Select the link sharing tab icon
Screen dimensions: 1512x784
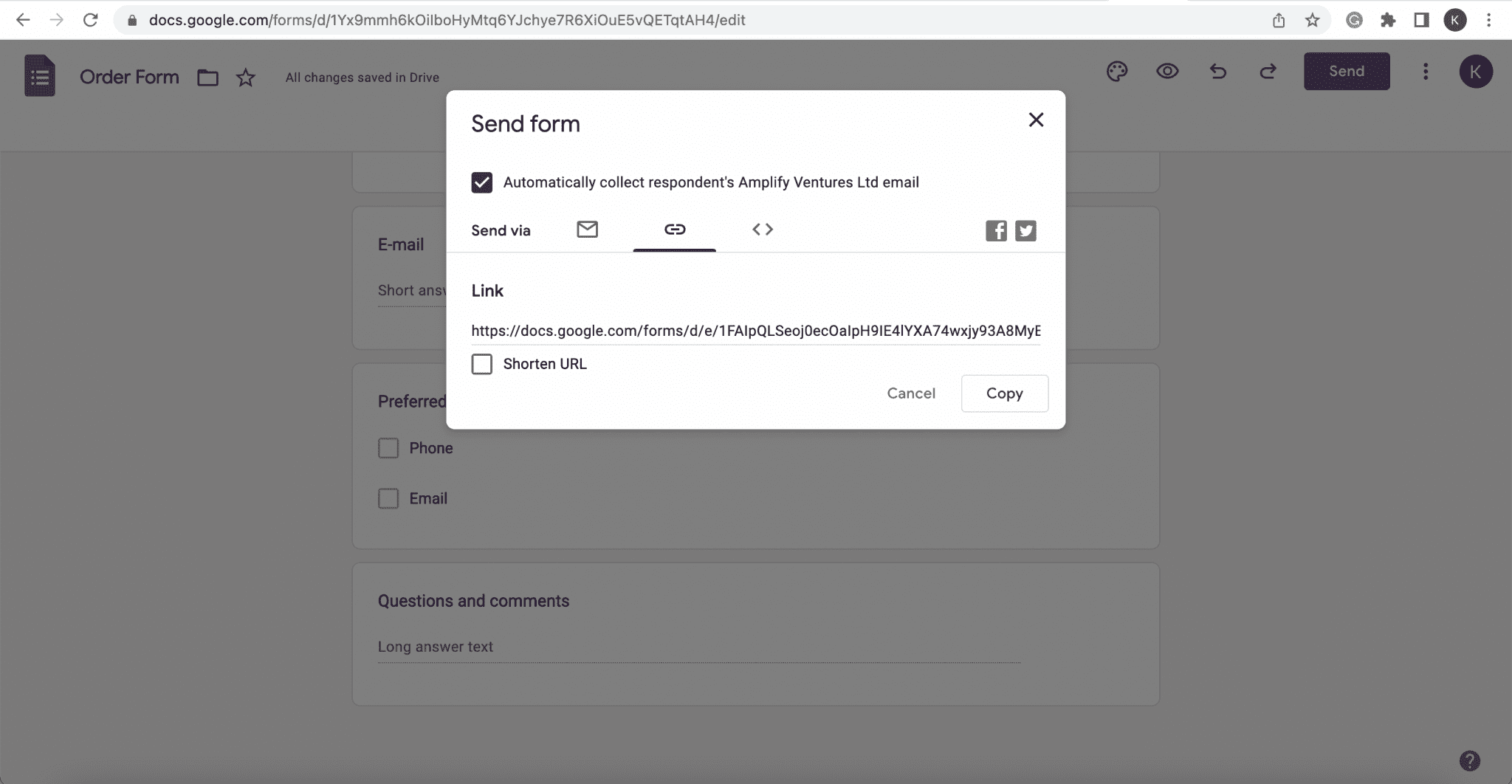click(x=674, y=230)
